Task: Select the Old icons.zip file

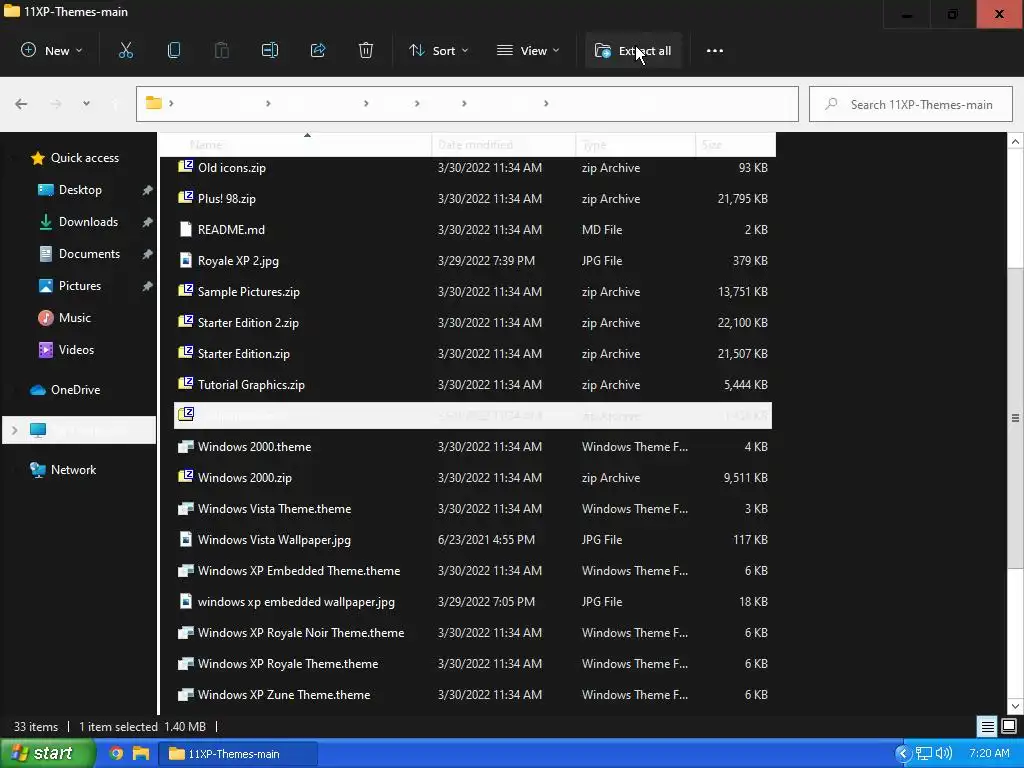Action: point(473,168)
